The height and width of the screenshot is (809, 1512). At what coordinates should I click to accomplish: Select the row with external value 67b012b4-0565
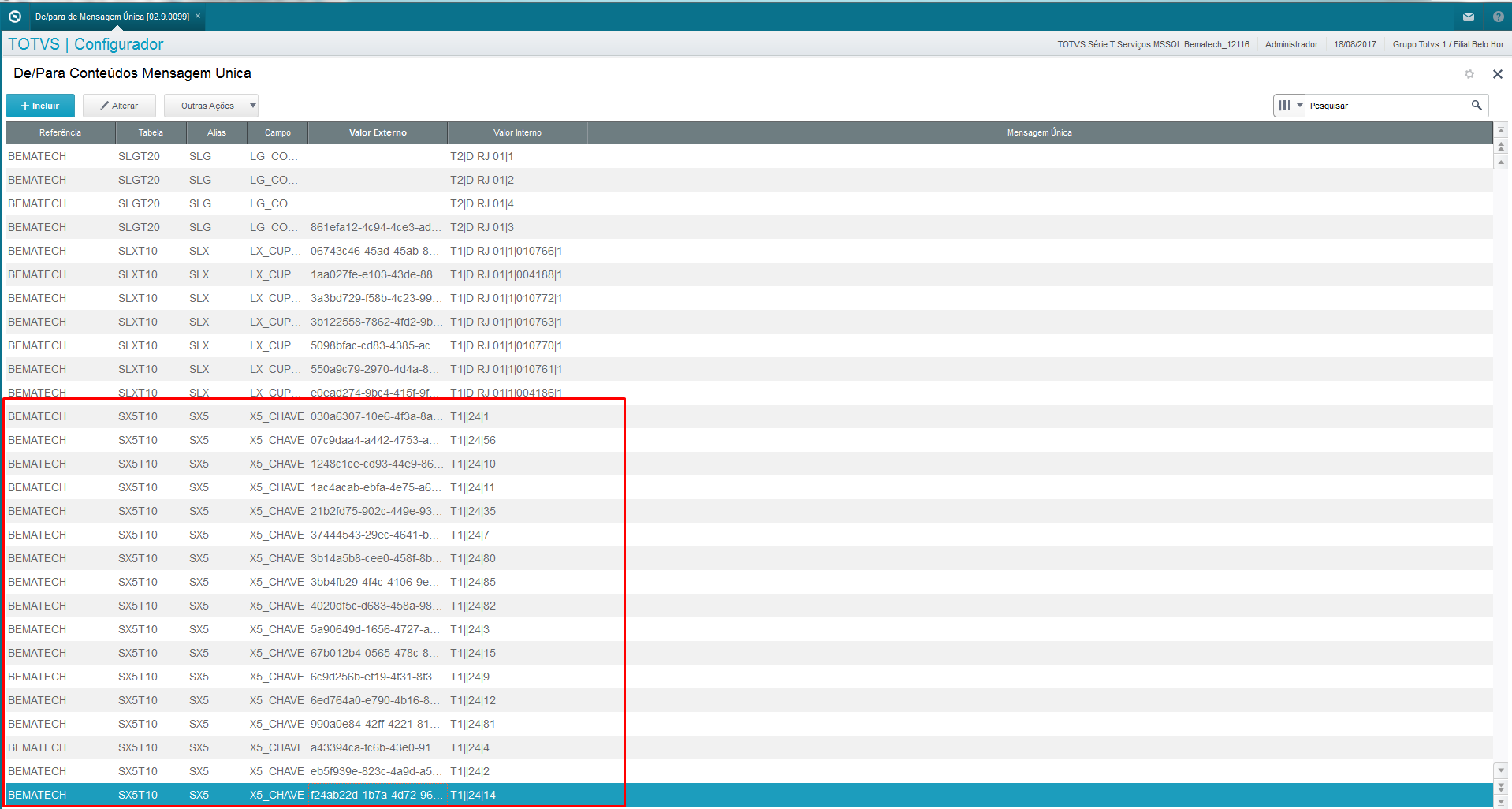[749, 653]
